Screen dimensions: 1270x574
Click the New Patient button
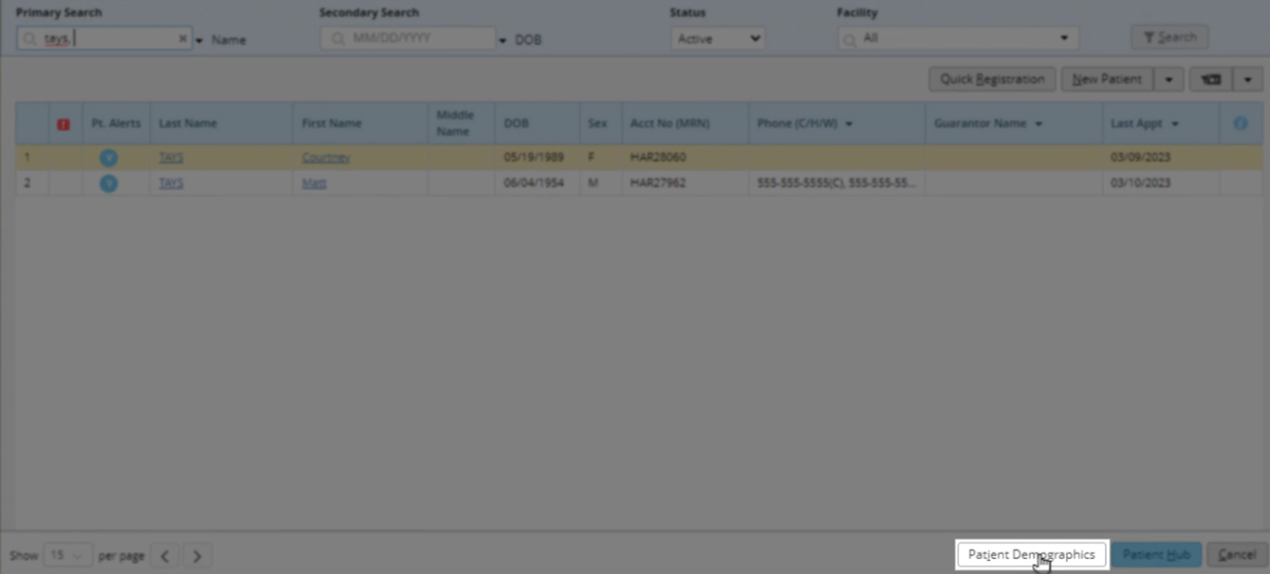pos(1107,79)
